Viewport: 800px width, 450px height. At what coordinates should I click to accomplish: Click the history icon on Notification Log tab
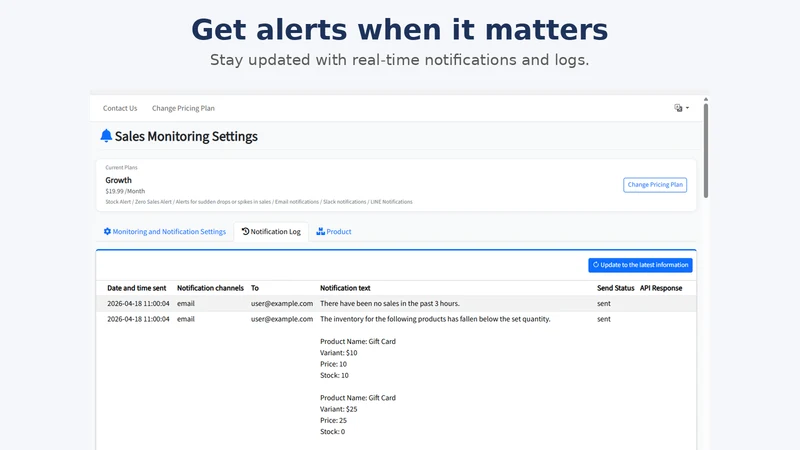point(245,231)
